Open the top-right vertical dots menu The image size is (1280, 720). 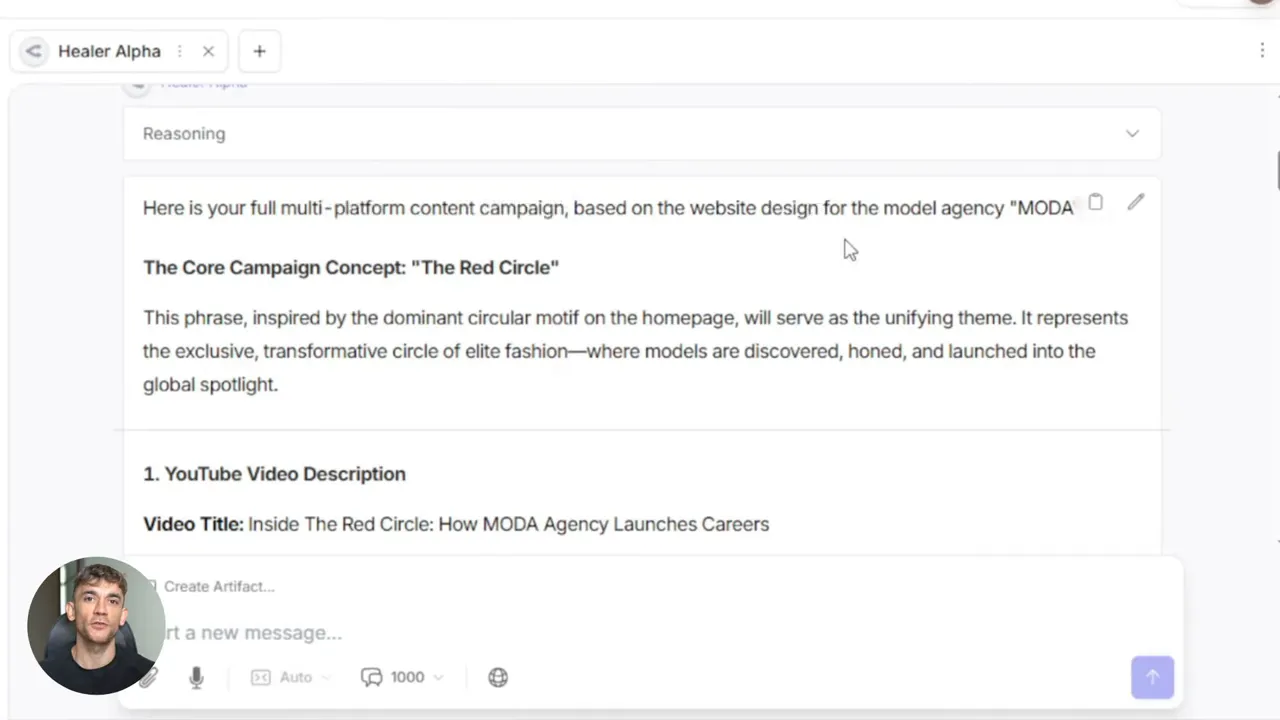tap(1262, 50)
